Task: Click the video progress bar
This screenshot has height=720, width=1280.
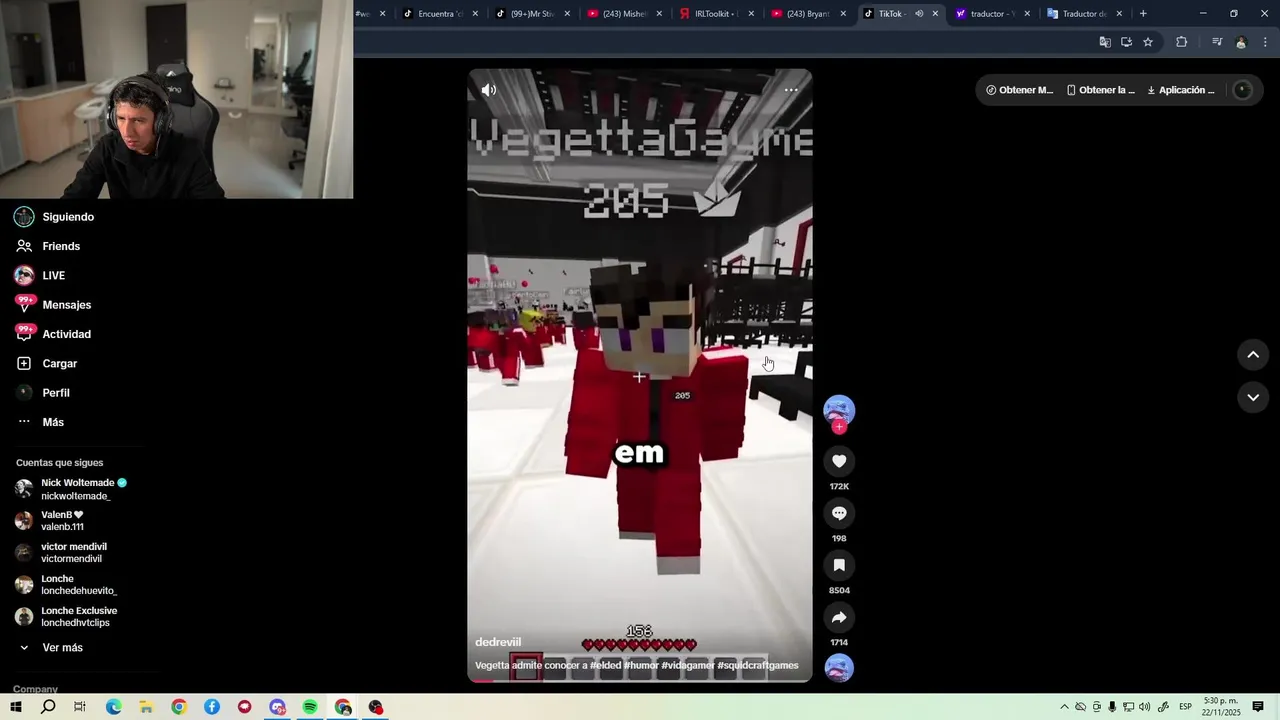Action: 640,681
